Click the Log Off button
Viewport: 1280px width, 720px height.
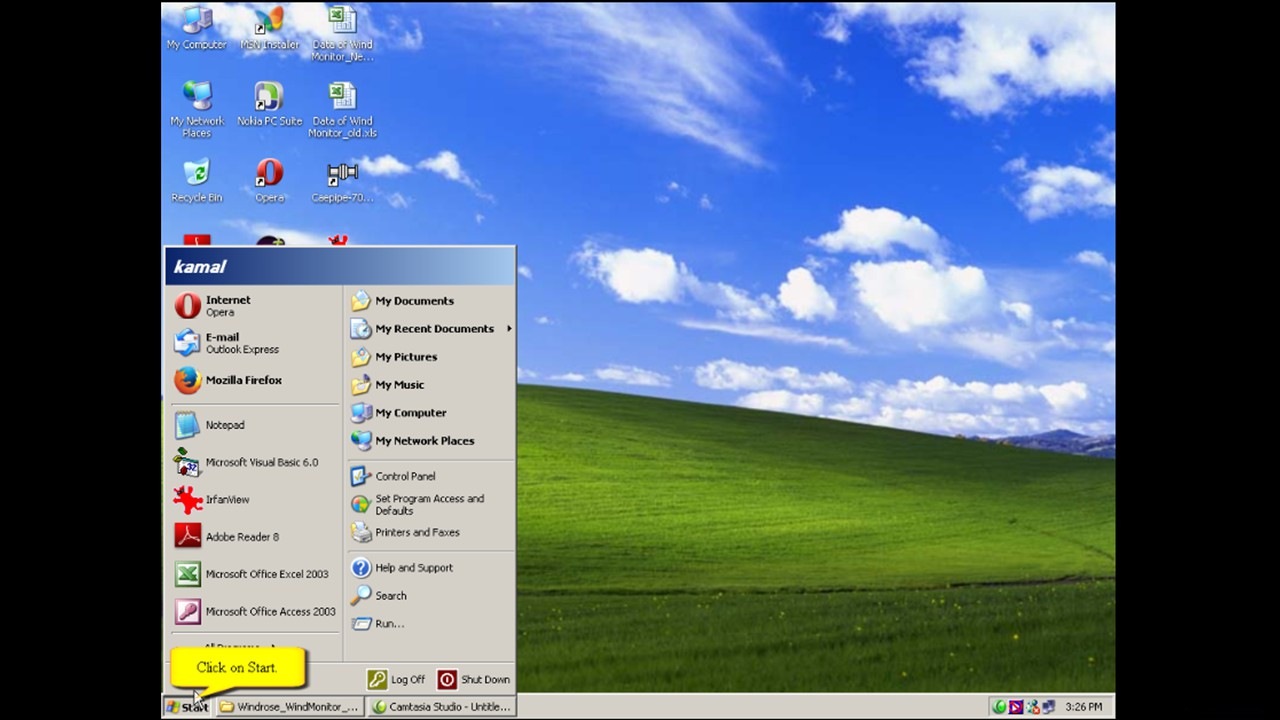click(x=397, y=679)
